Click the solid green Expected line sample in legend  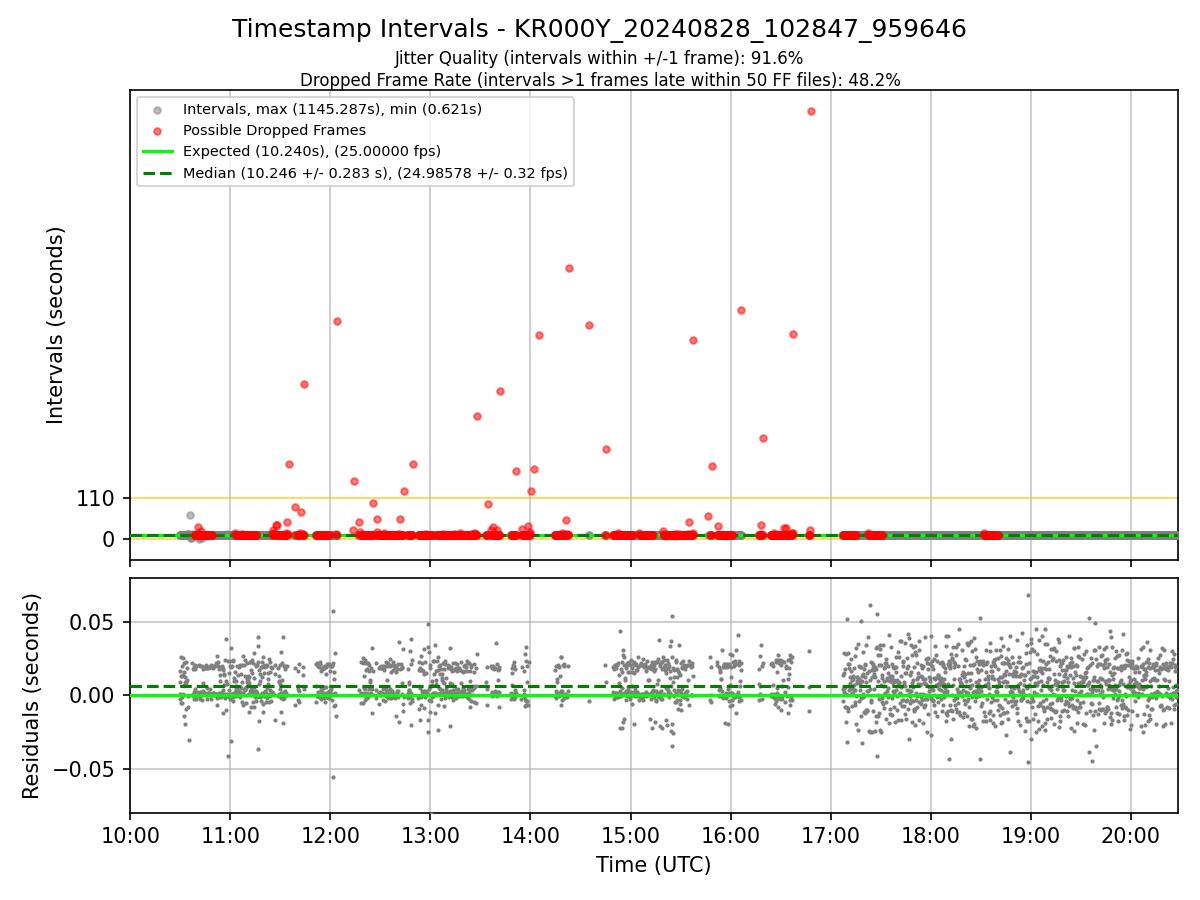157,152
